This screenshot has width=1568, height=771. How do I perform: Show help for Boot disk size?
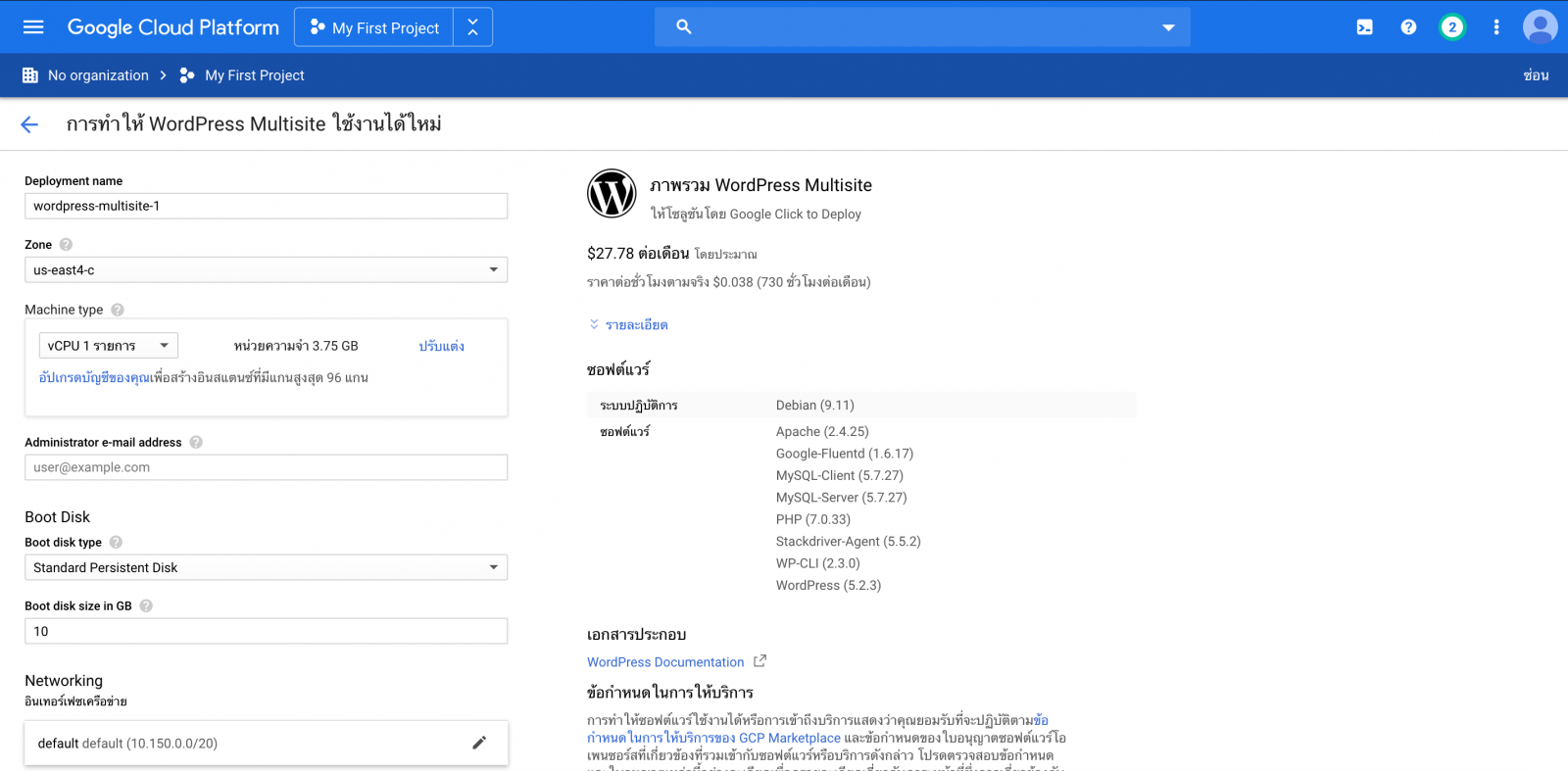[146, 606]
